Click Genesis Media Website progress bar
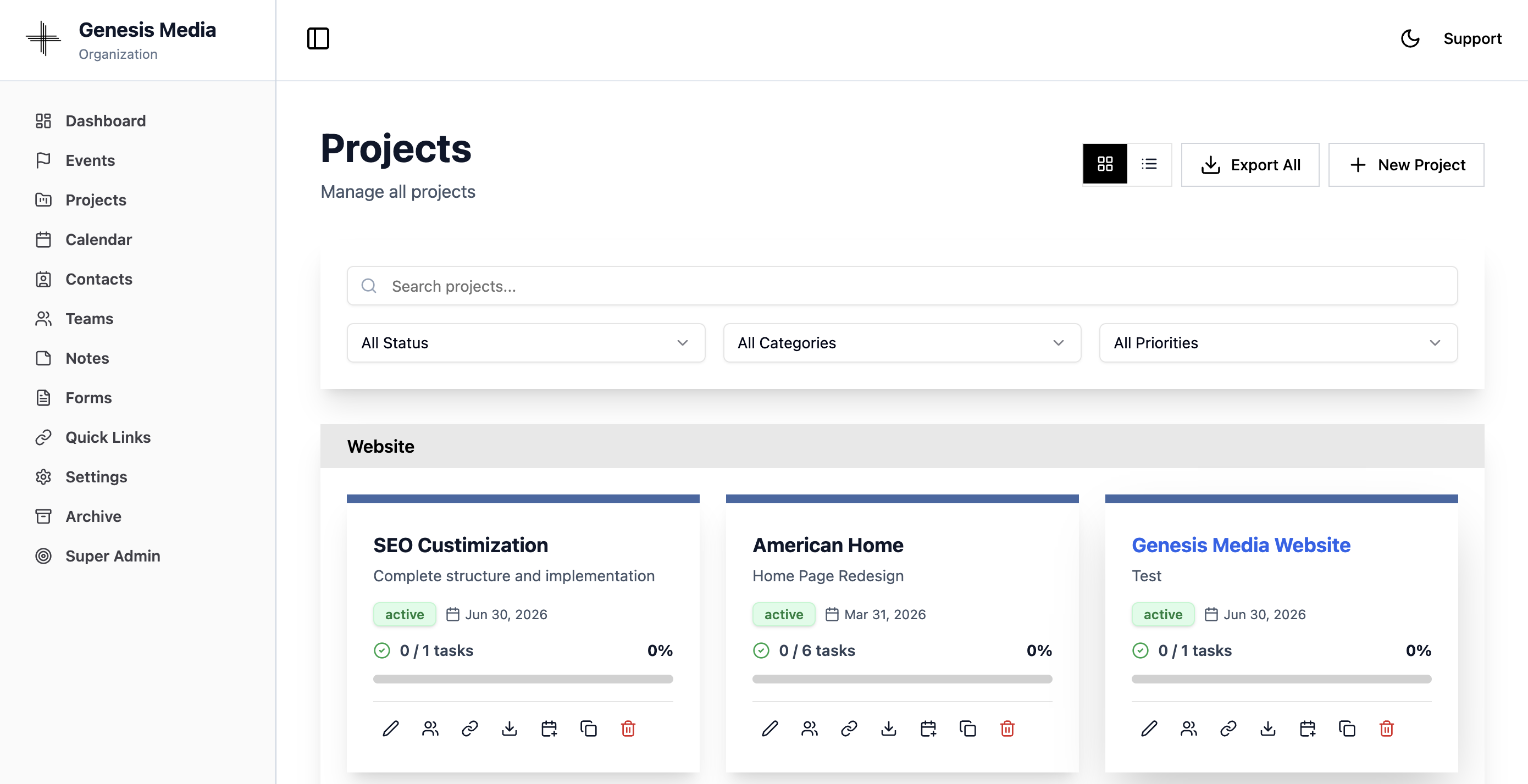The image size is (1528, 784). [x=1281, y=679]
